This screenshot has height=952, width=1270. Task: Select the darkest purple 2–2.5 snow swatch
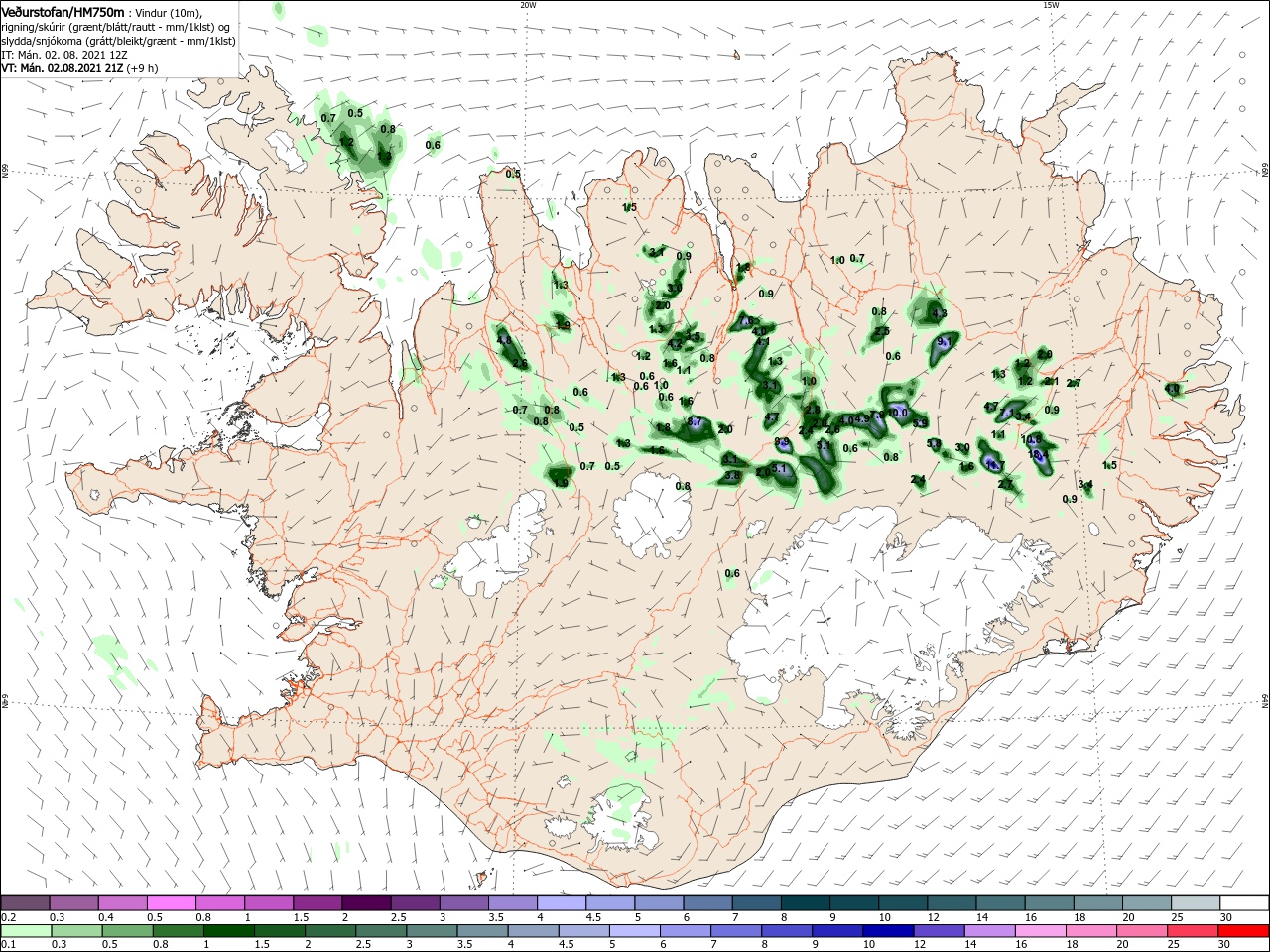[x=366, y=902]
